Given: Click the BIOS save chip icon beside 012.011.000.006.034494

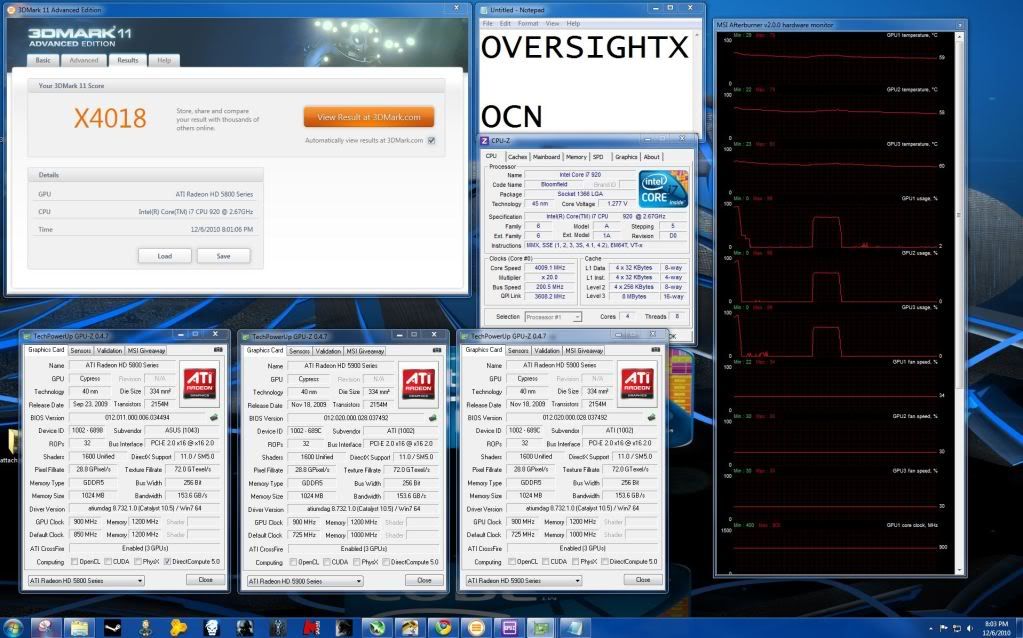Looking at the screenshot, I should [213, 418].
